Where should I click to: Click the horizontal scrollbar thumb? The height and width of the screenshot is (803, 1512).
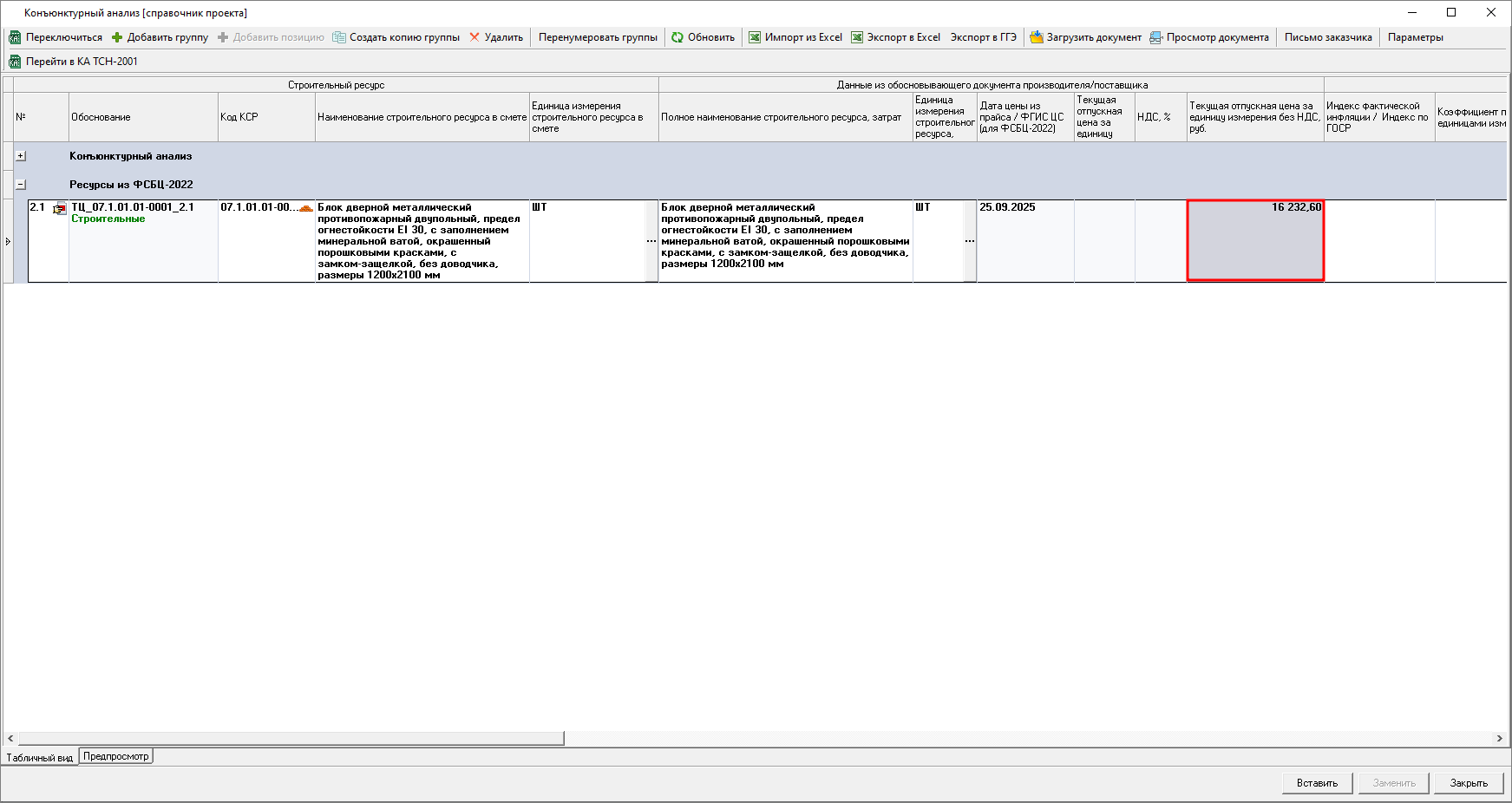(x=291, y=738)
